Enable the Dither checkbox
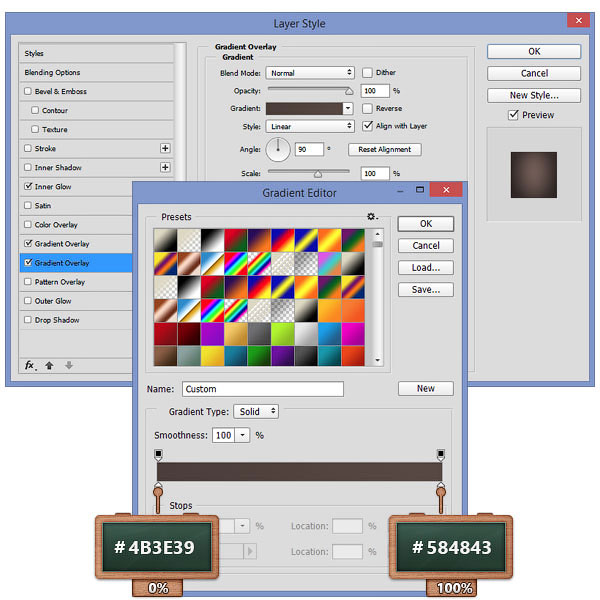Viewport: 600px width, 600px height. (x=367, y=73)
